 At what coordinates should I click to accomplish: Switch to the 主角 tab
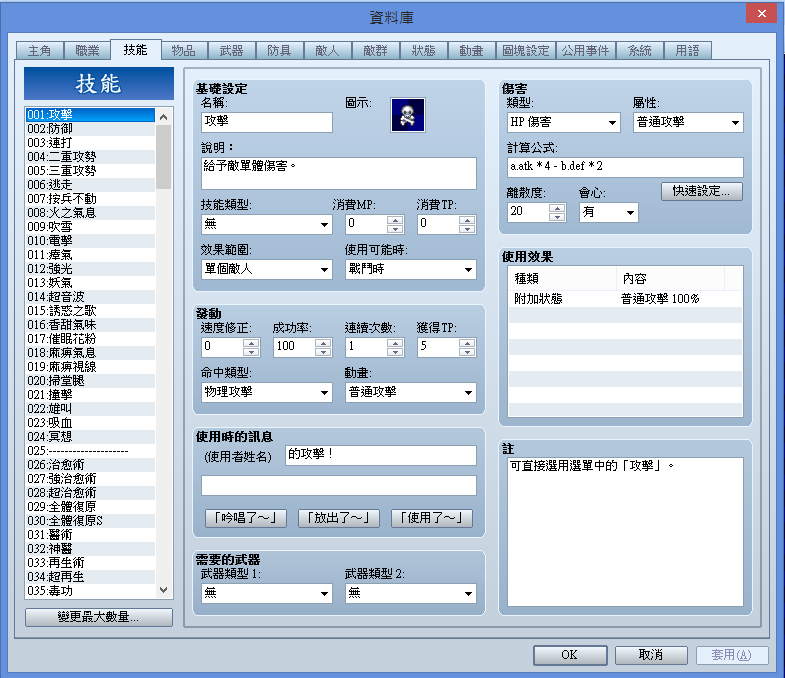pyautogui.click(x=40, y=51)
